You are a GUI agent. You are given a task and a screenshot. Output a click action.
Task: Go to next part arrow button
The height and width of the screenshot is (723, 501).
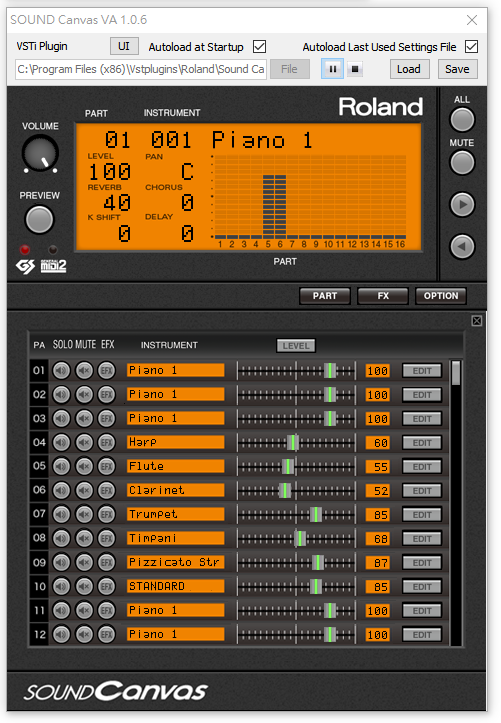click(x=462, y=205)
